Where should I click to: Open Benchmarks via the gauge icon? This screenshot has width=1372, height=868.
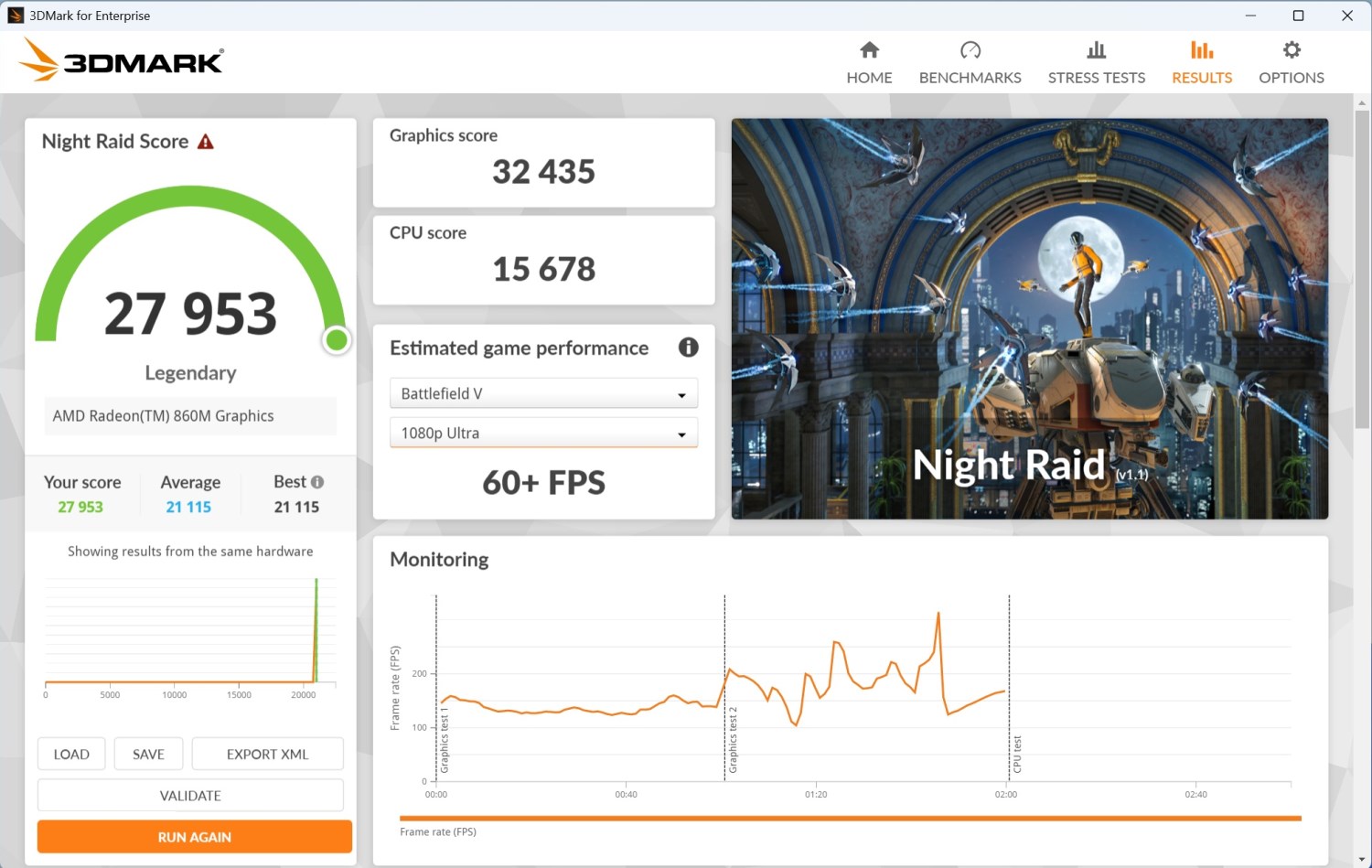970,50
